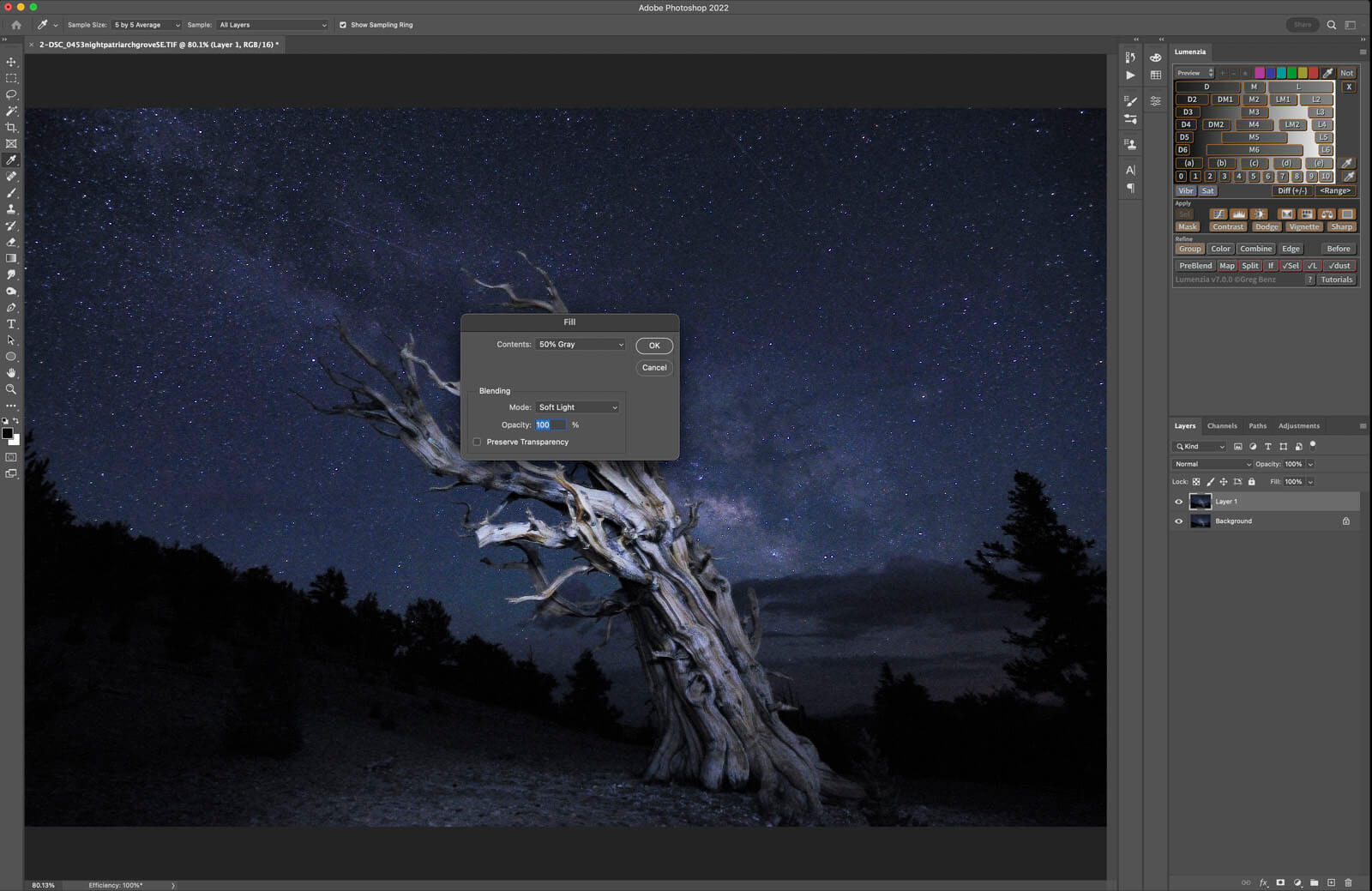Hide Layer 1 using its eye icon
This screenshot has height=891, width=1372.
tap(1178, 502)
